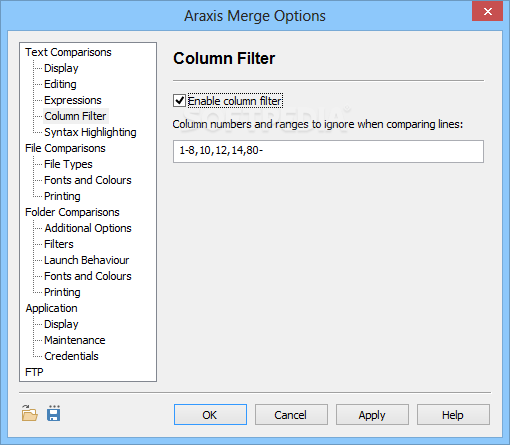Close the Araxis Merge Options window
The width and height of the screenshot is (510, 445).
487,12
